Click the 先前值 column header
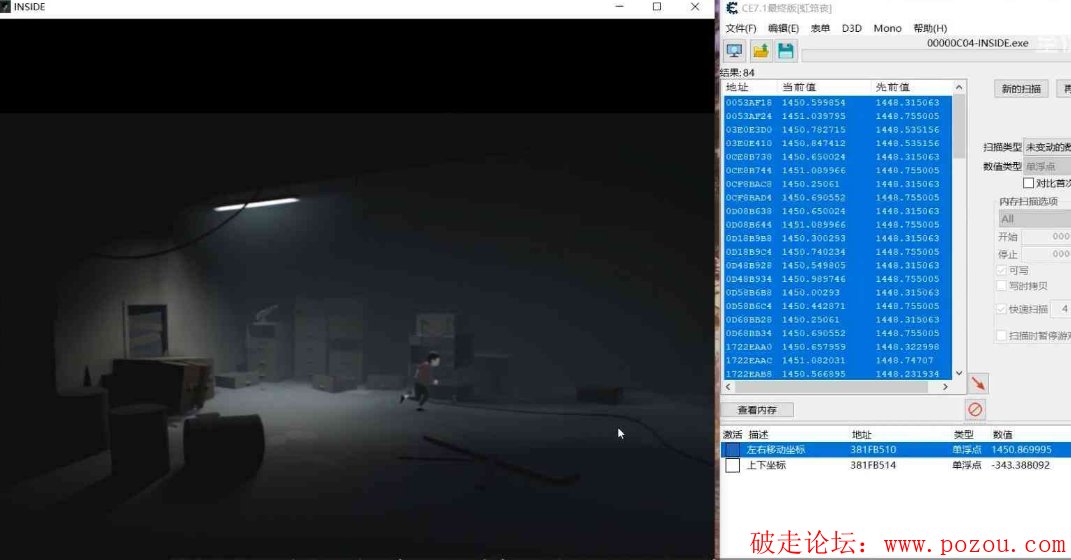1071x560 pixels. tap(911, 87)
